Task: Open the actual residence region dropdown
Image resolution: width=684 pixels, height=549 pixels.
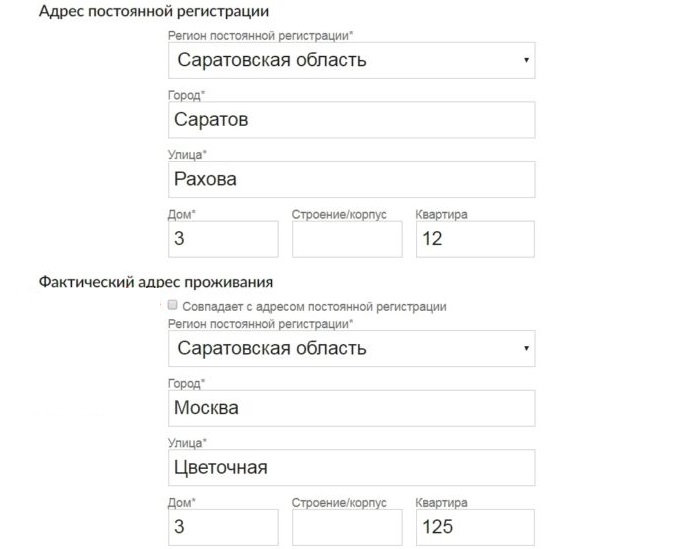Action: tap(352, 348)
